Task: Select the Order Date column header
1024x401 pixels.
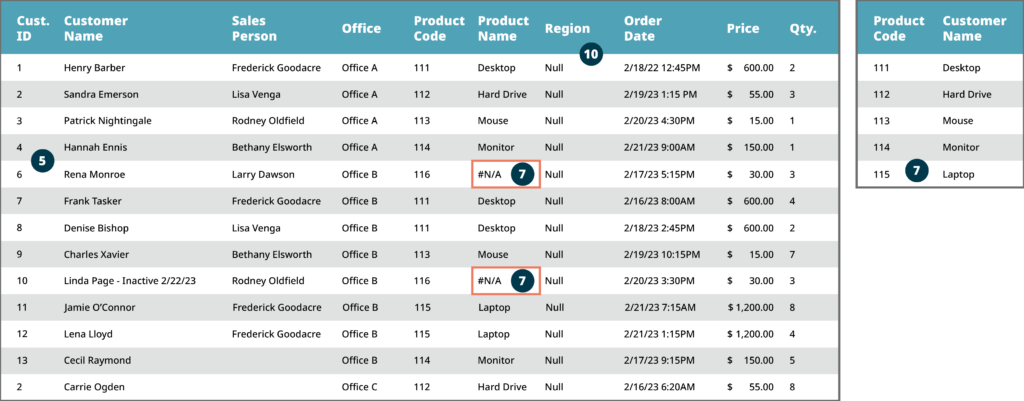Action: (x=640, y=28)
